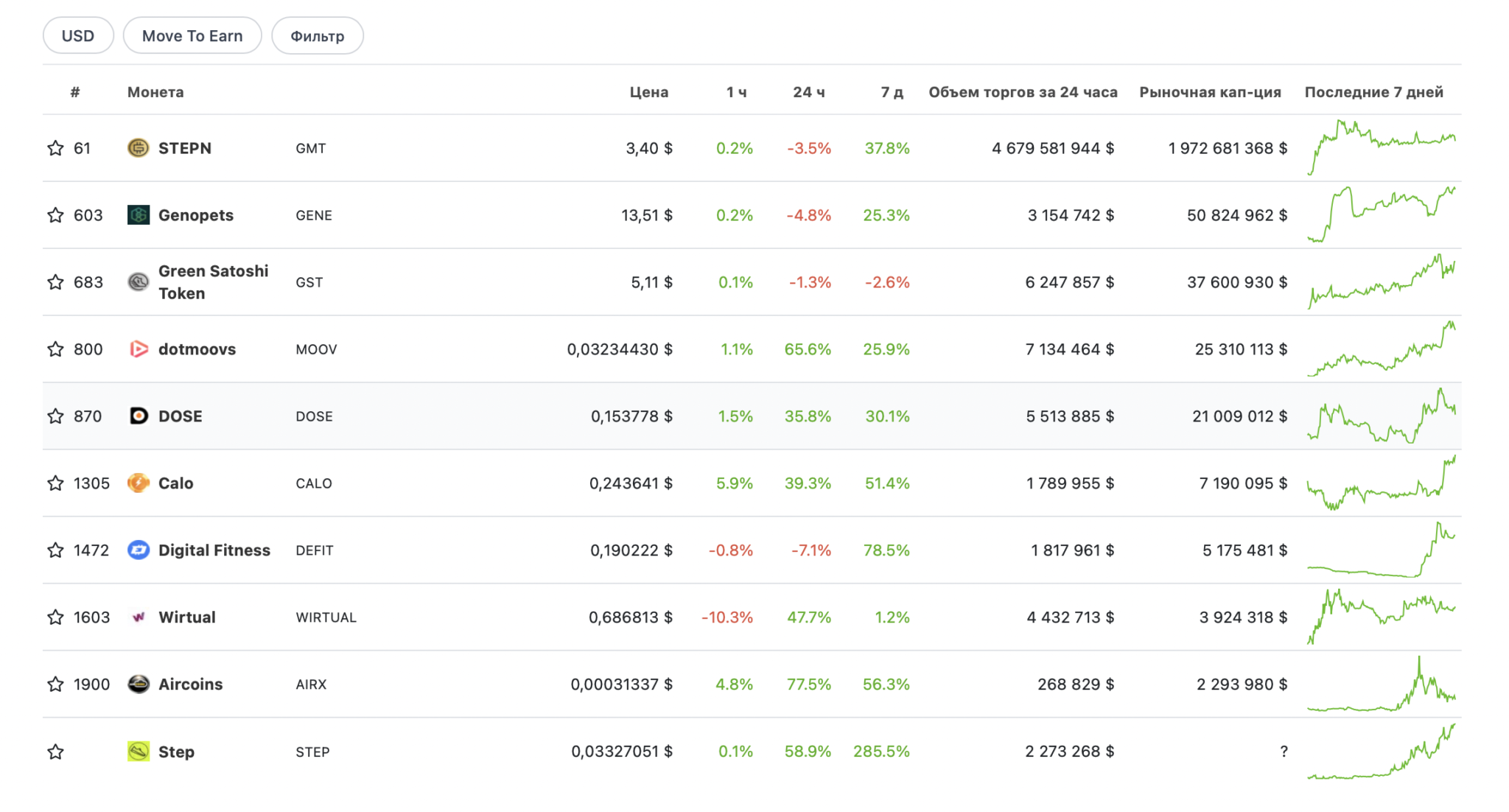This screenshot has width=1509, height=812.
Task: Open the Digital Fitness coin link
Action: point(214,550)
